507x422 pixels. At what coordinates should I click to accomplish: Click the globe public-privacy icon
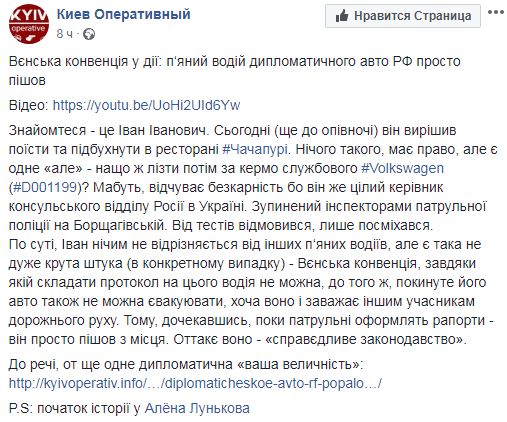(89, 34)
